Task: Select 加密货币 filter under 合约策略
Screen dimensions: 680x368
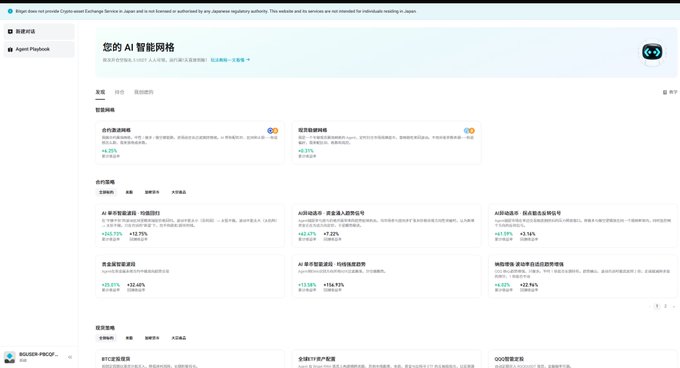Action: coord(152,192)
